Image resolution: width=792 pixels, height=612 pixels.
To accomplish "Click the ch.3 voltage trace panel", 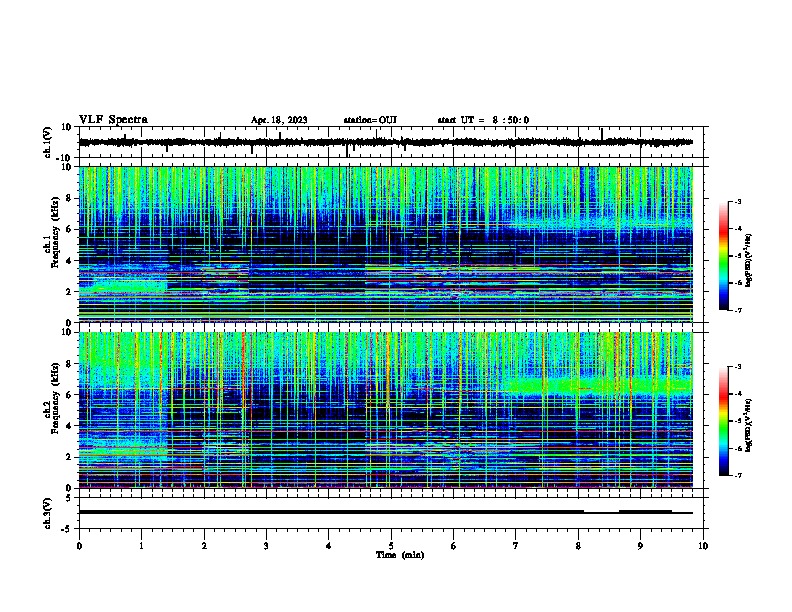I will point(391,513).
